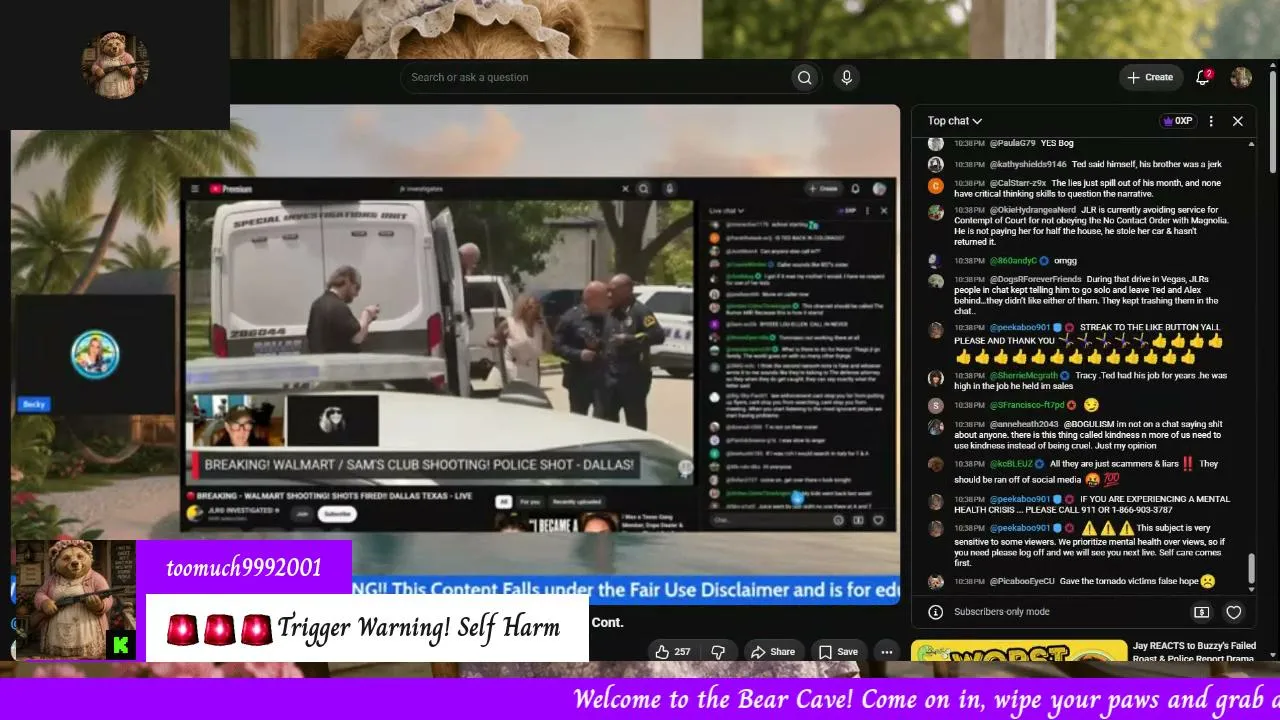Click username @PaulaG79 in chat
The width and height of the screenshot is (1280, 720).
(1012, 144)
